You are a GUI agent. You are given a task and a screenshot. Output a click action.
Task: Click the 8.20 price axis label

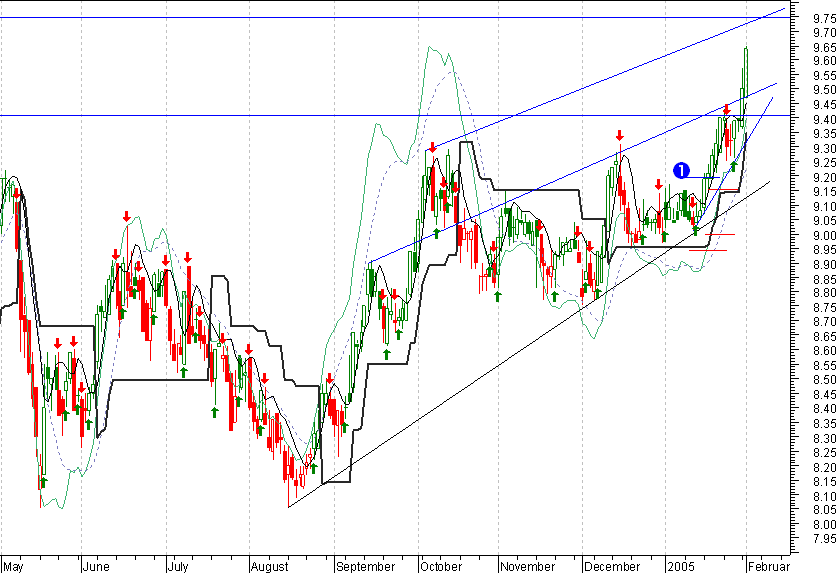click(825, 468)
